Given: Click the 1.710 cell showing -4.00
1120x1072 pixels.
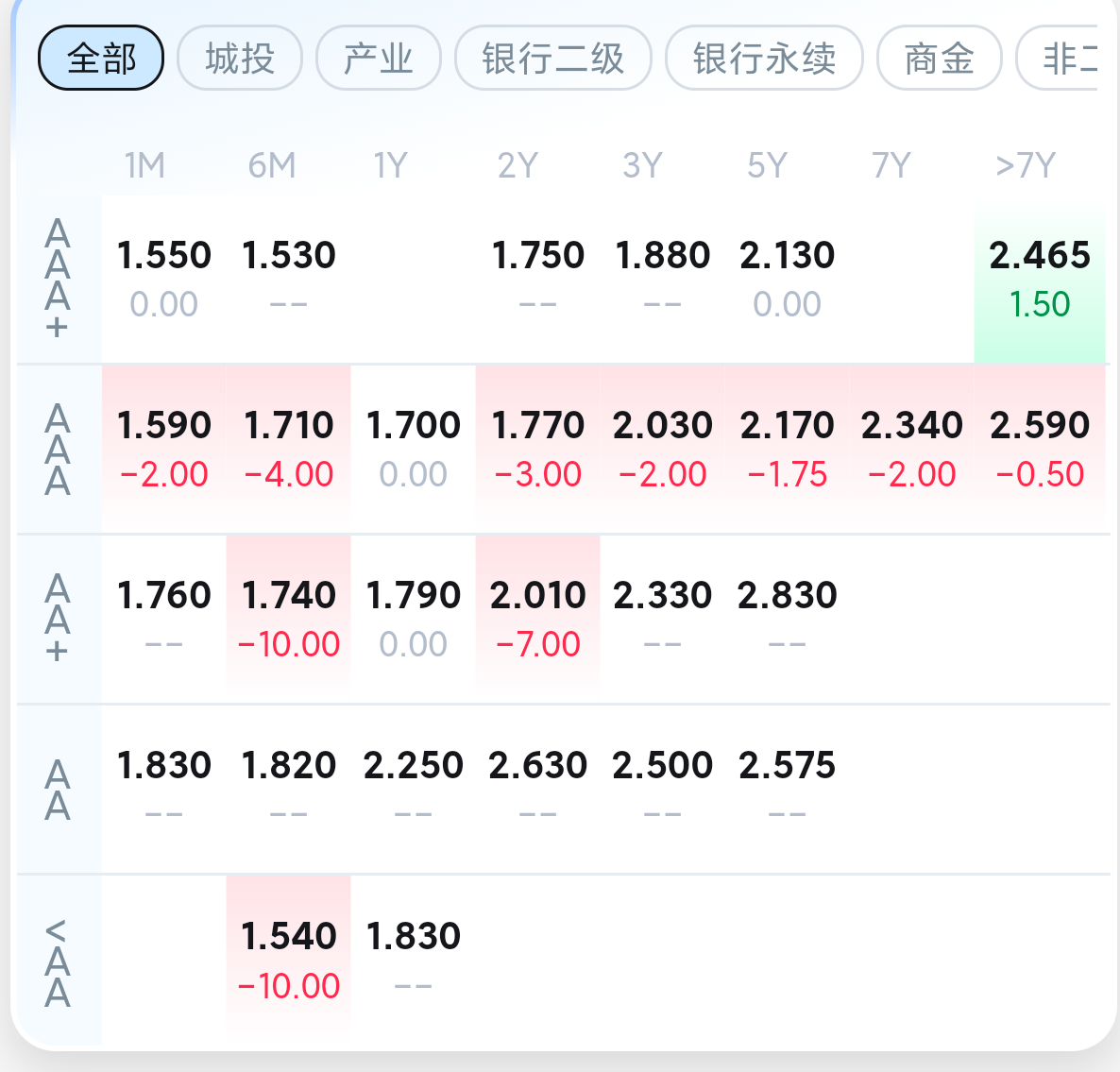Looking at the screenshot, I should point(289,449).
